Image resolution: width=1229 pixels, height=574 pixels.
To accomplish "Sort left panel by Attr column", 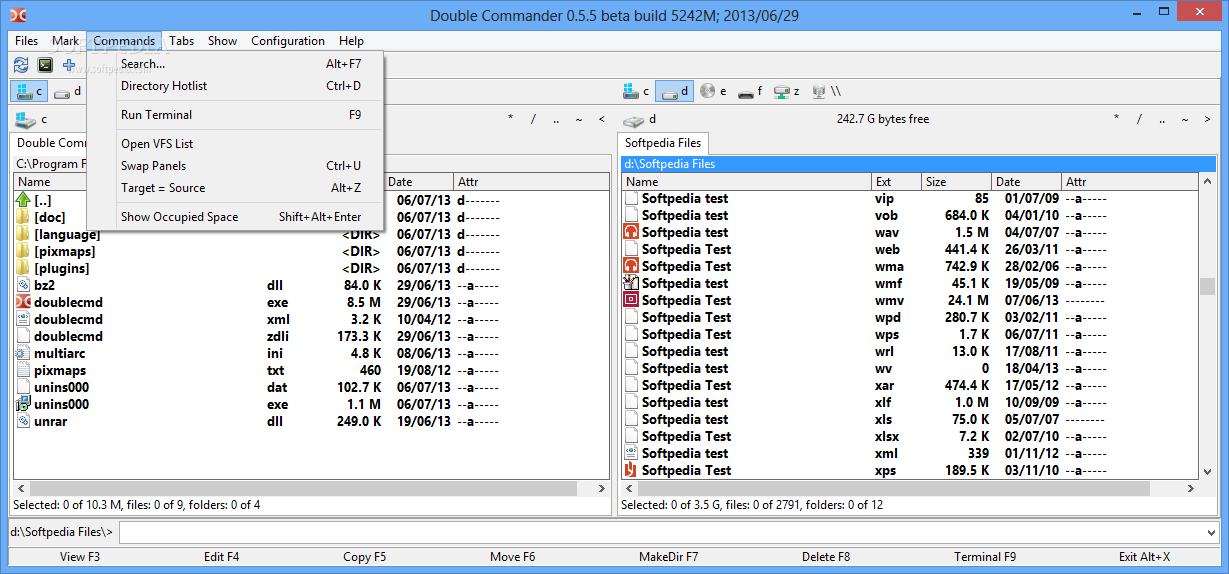I will tap(530, 182).
